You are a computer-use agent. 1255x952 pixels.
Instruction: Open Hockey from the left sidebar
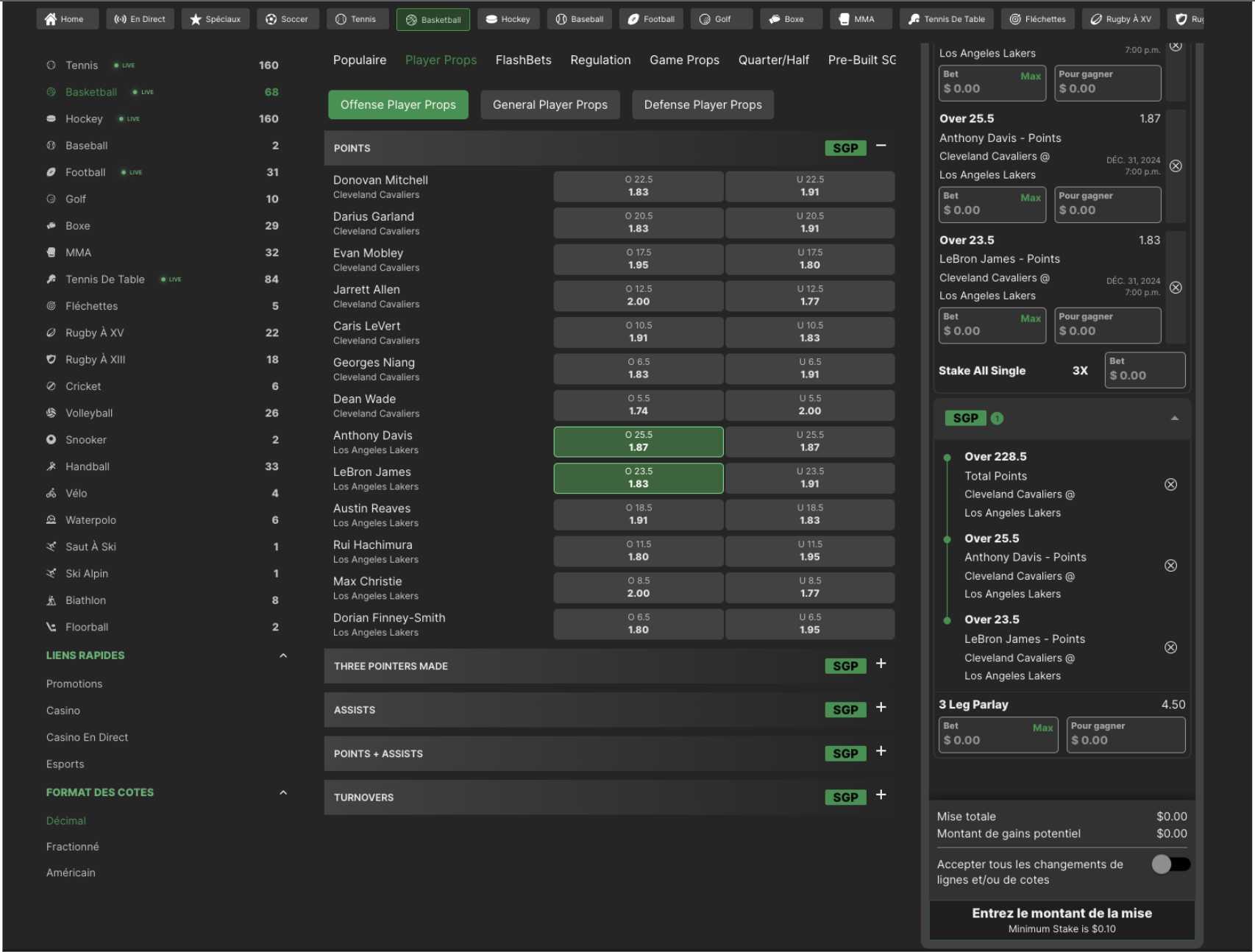point(84,119)
